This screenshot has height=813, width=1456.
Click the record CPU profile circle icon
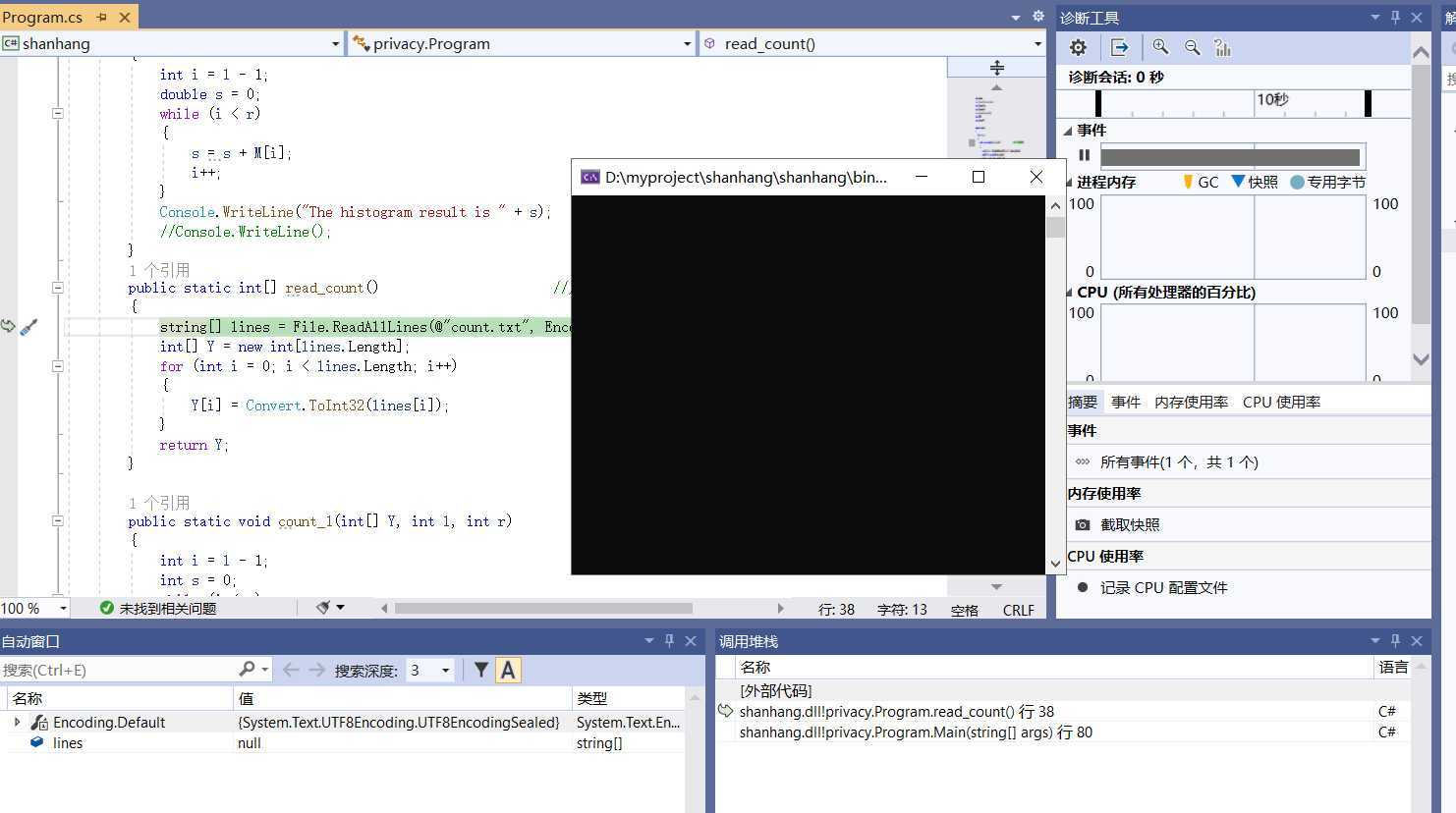pos(1083,587)
